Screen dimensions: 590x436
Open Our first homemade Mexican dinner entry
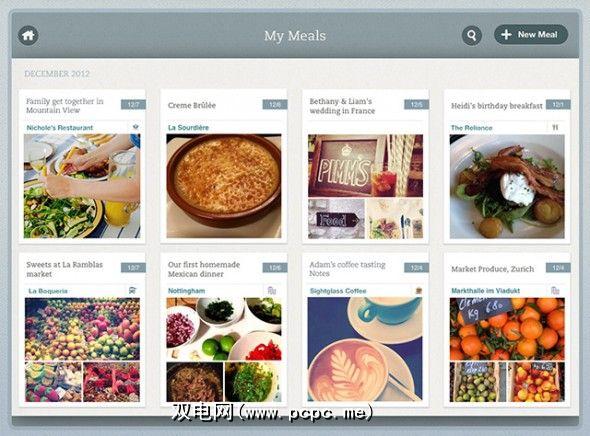[204, 269]
